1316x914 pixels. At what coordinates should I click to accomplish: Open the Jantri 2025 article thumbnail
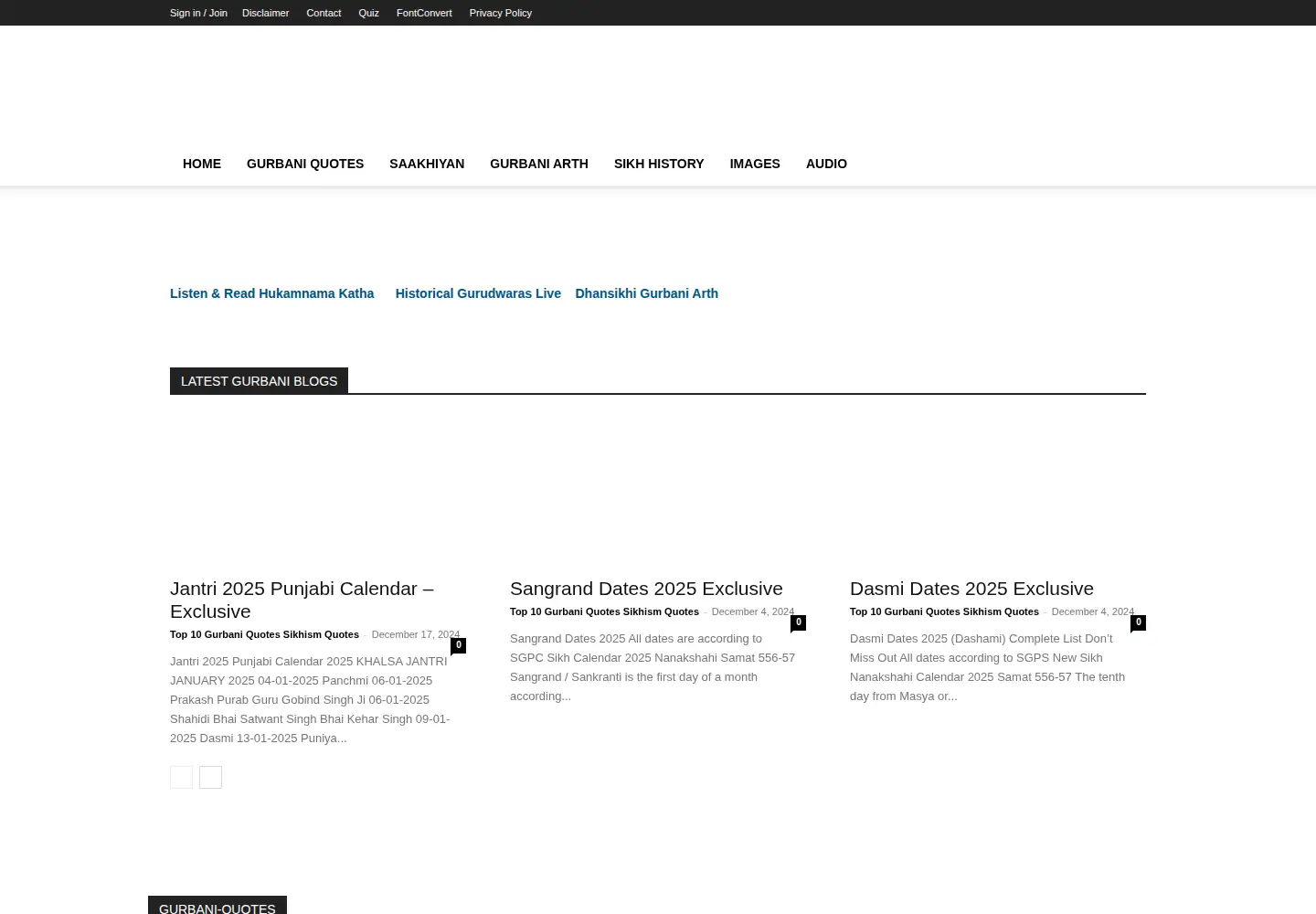tap(318, 494)
